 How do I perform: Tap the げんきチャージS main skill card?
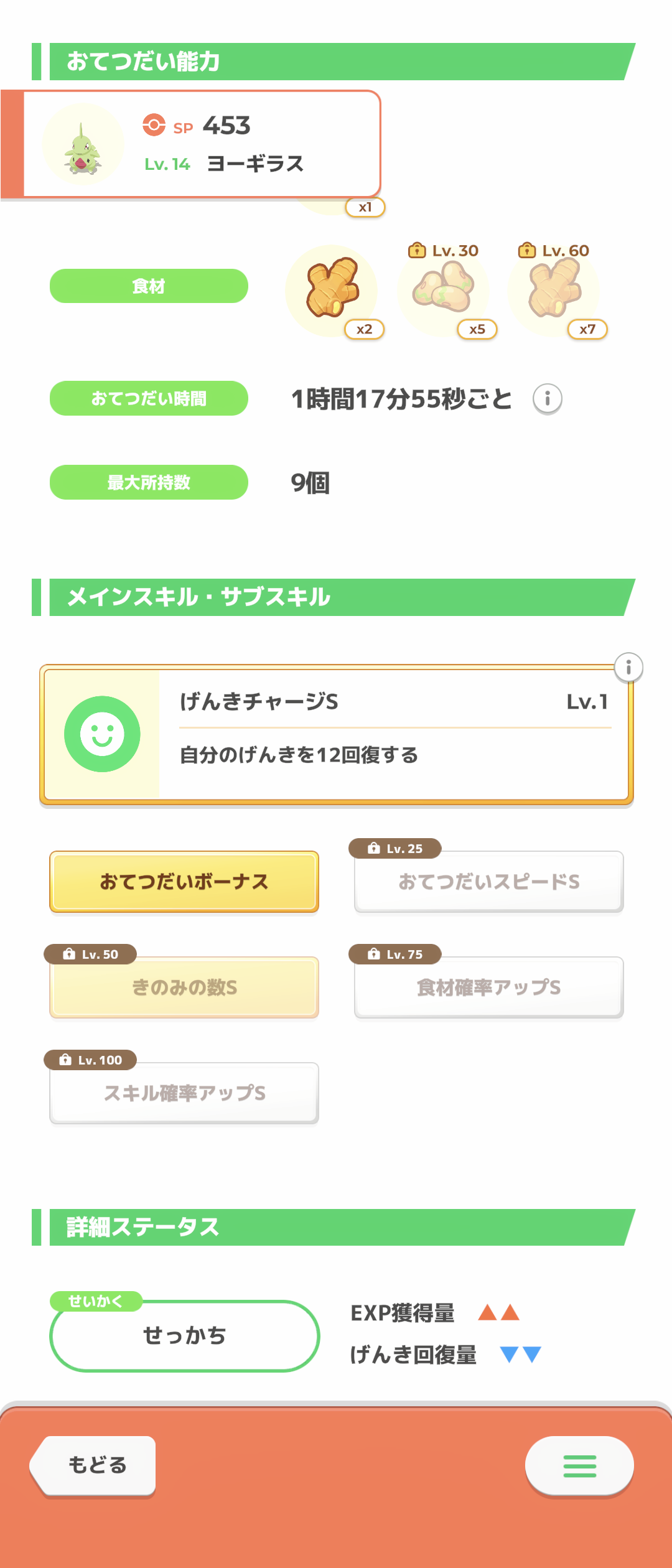click(x=392, y=734)
